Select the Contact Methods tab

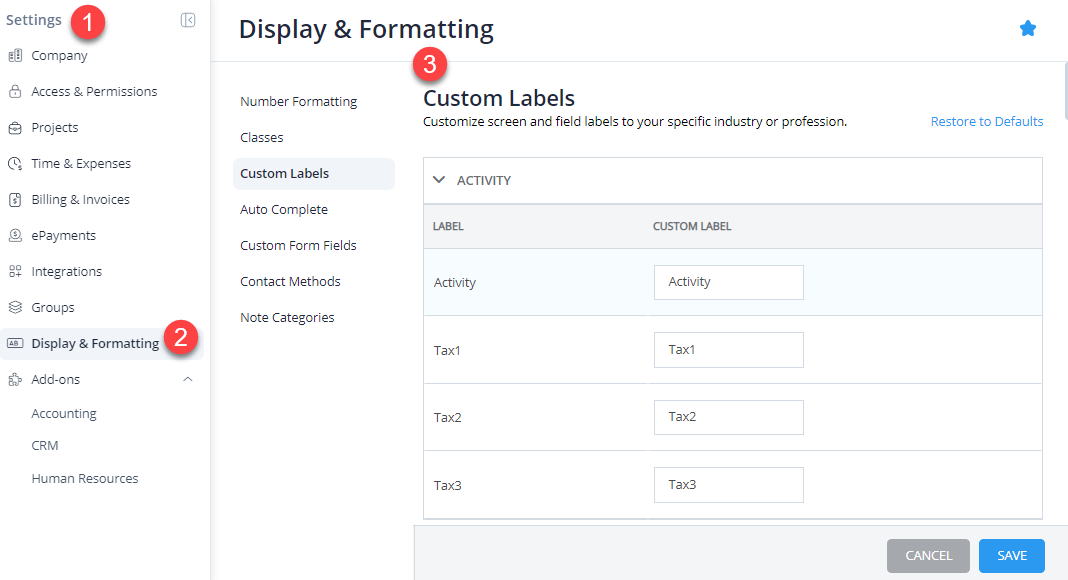290,281
